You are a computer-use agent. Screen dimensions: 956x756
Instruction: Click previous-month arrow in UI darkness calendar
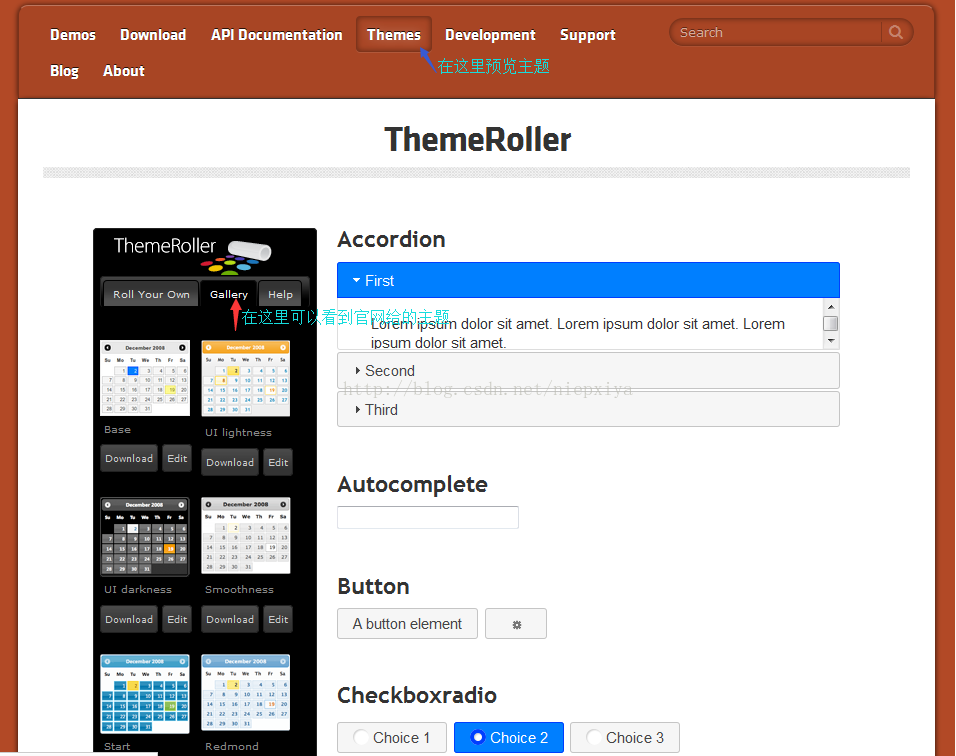tap(108, 505)
